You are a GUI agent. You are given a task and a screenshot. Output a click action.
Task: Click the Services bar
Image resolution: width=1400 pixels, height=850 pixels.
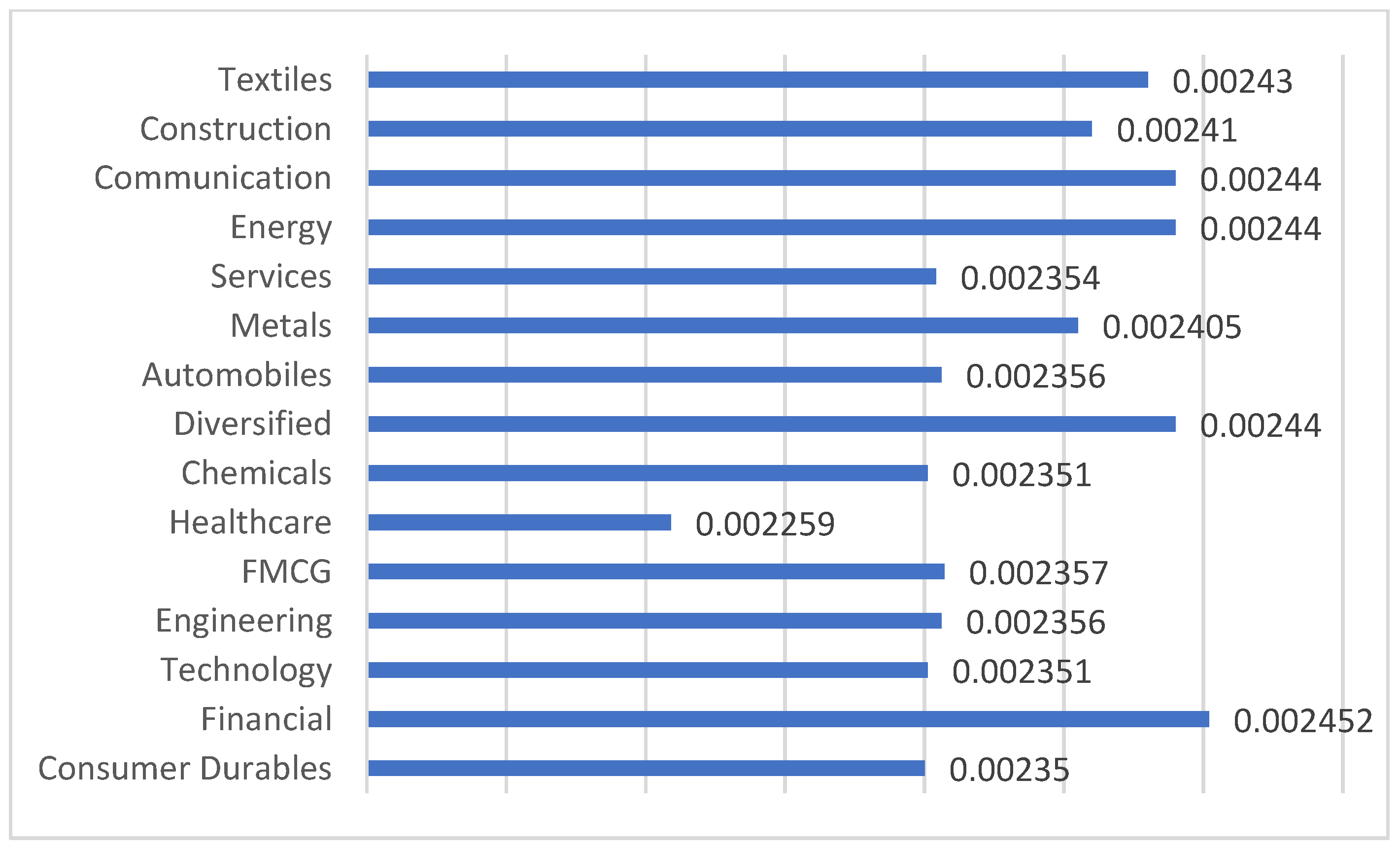651,276
